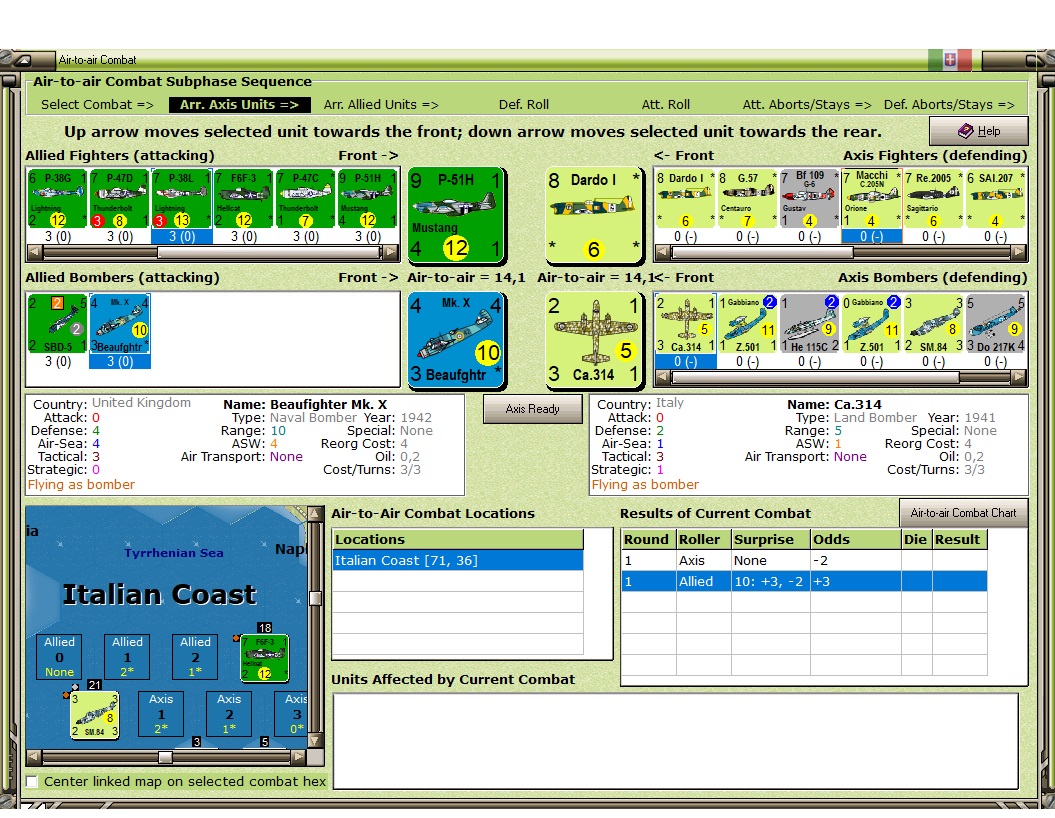Go to Att. Aborts/Stays step
The width and height of the screenshot is (1055, 818).
coord(807,104)
